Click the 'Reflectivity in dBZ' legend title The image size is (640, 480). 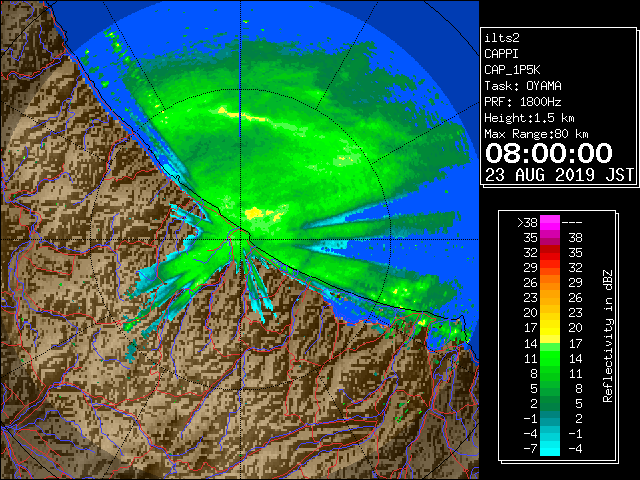tap(608, 336)
